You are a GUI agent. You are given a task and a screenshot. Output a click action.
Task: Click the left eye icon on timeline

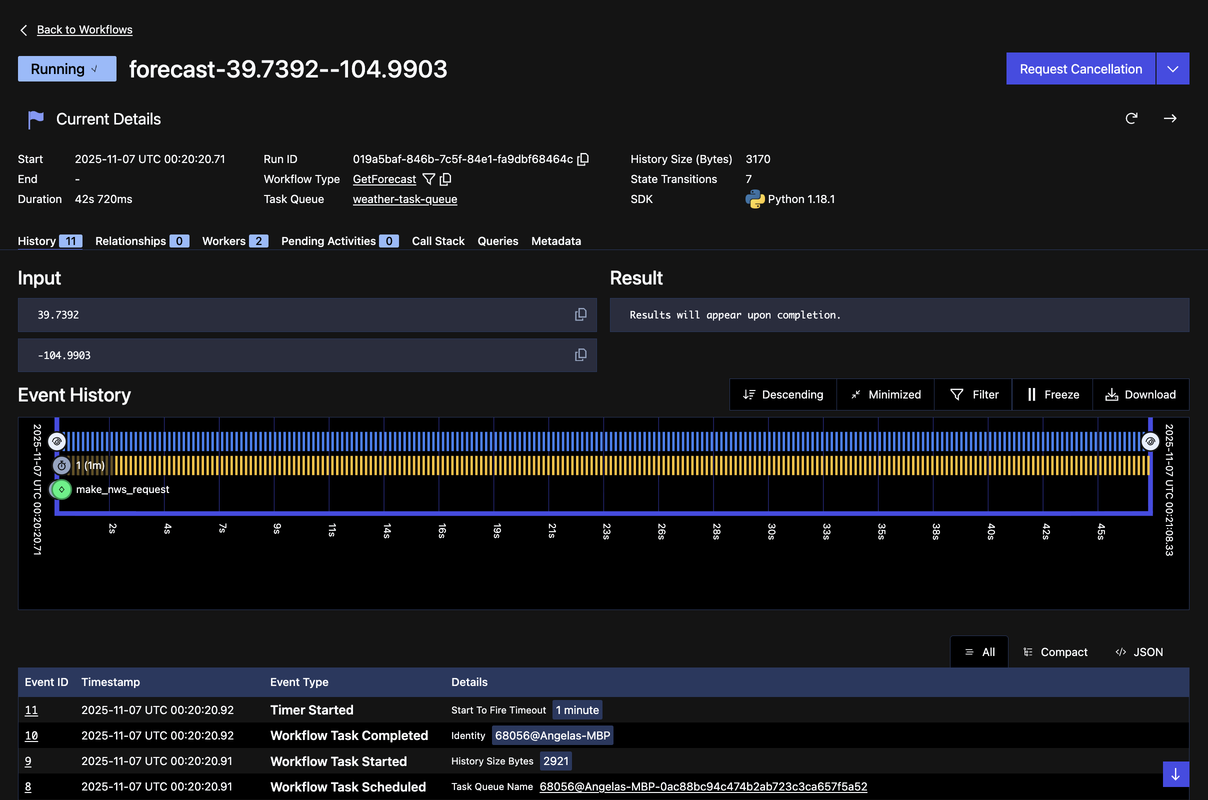point(57,441)
